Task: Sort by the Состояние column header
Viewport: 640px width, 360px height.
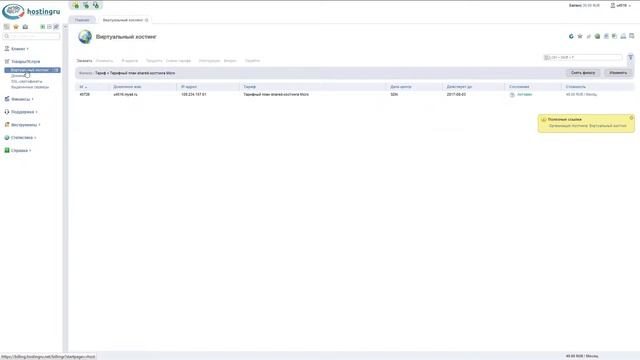Action: (519, 87)
